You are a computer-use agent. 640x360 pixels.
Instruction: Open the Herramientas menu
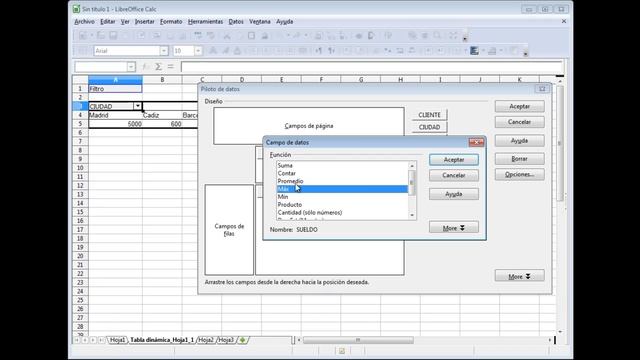click(x=205, y=21)
